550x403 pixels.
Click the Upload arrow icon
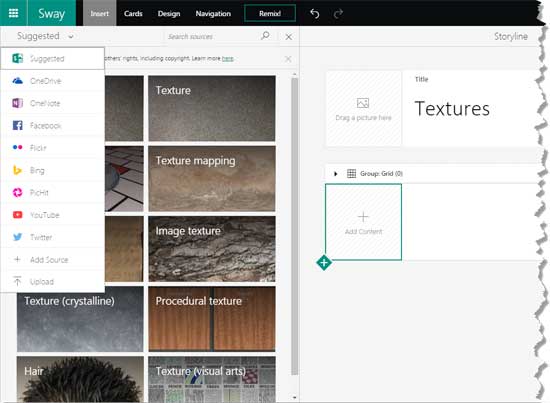coord(17,281)
